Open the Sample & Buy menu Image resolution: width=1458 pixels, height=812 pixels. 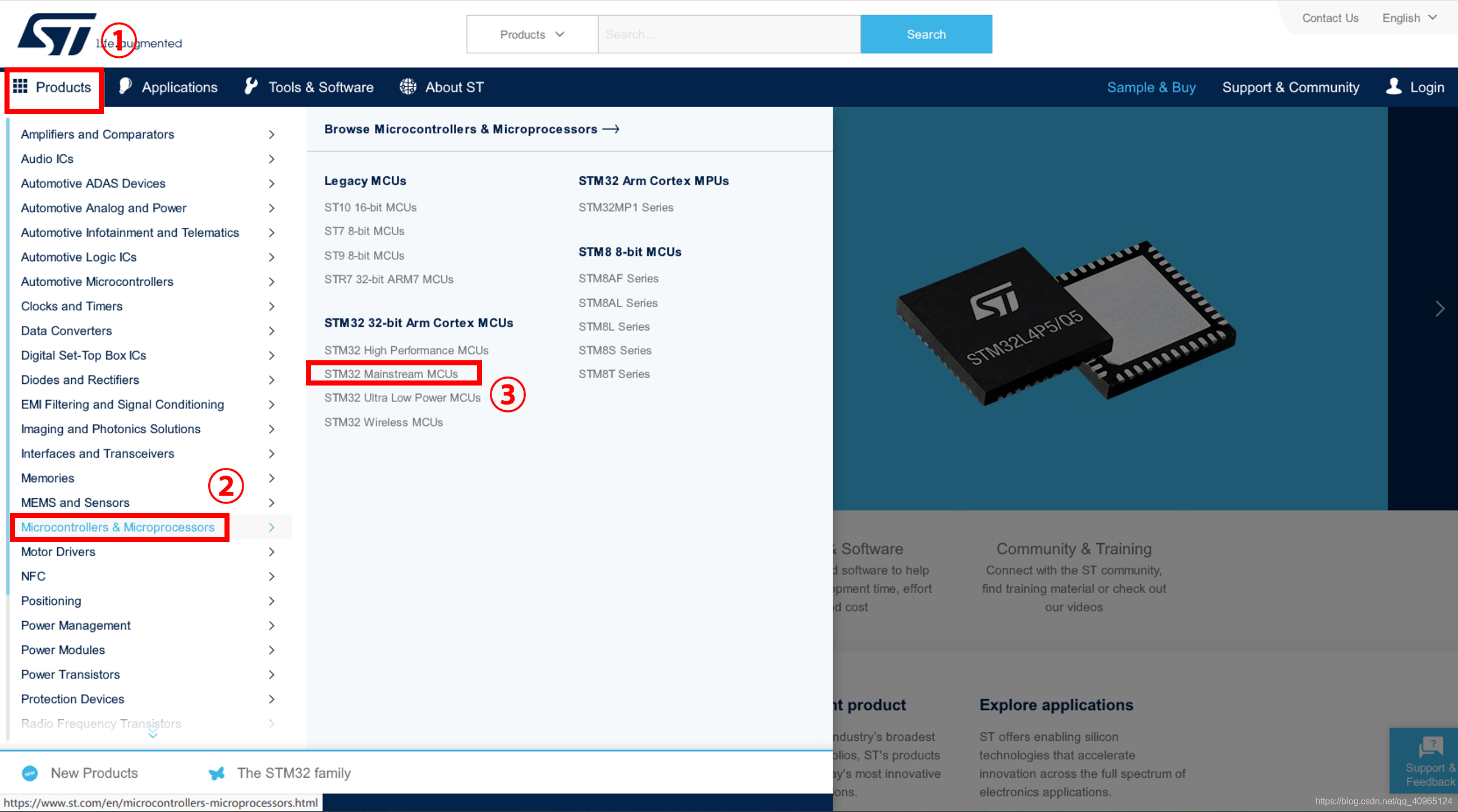tap(1150, 87)
